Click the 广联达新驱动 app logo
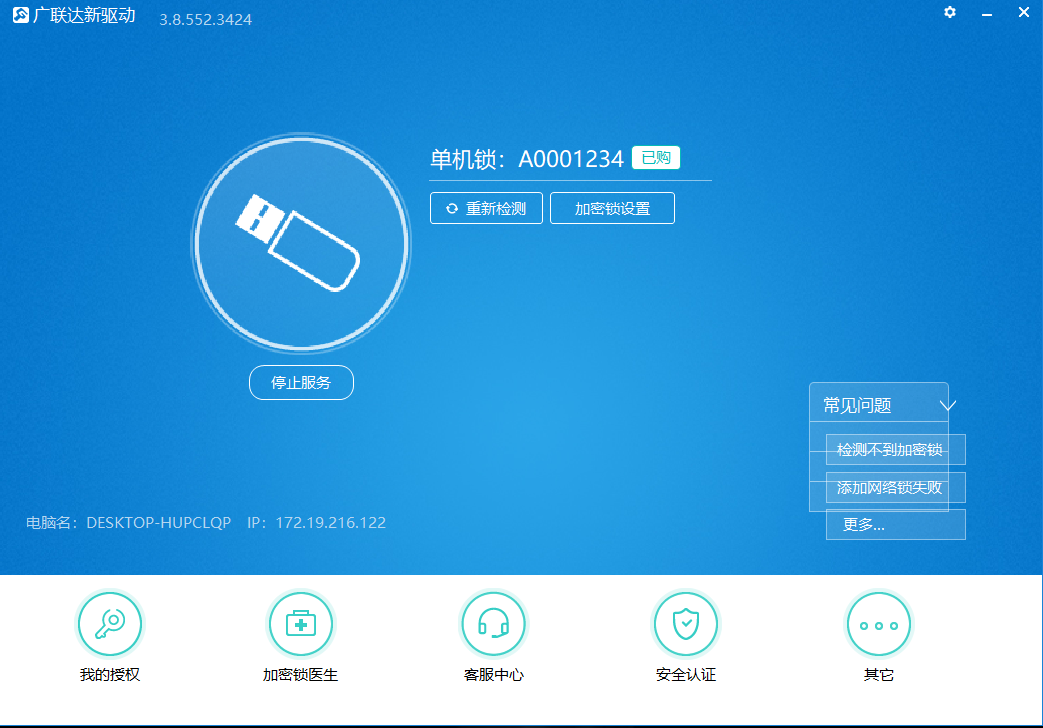The image size is (1043, 728). coord(21,15)
